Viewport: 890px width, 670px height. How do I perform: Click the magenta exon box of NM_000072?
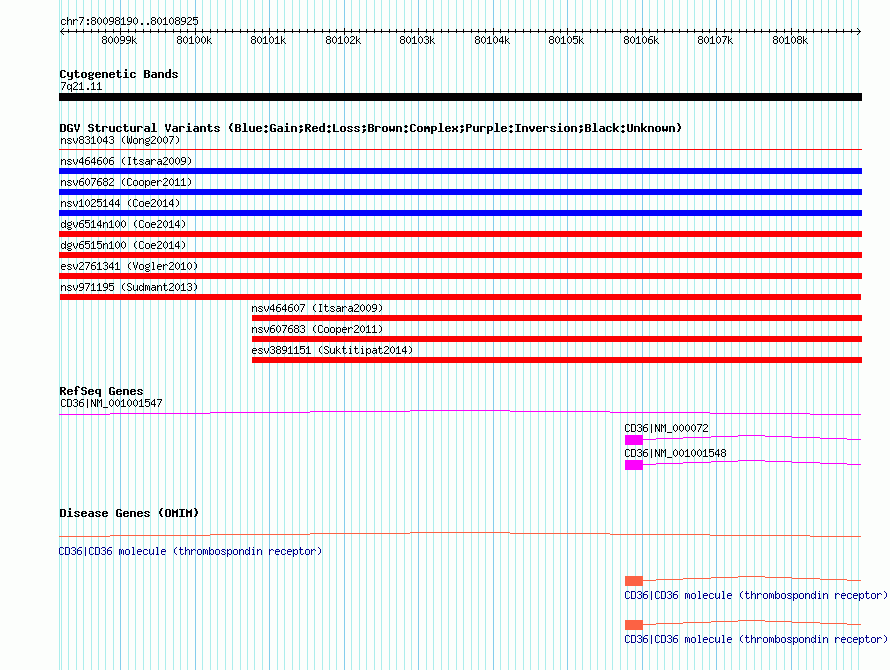click(x=633, y=440)
